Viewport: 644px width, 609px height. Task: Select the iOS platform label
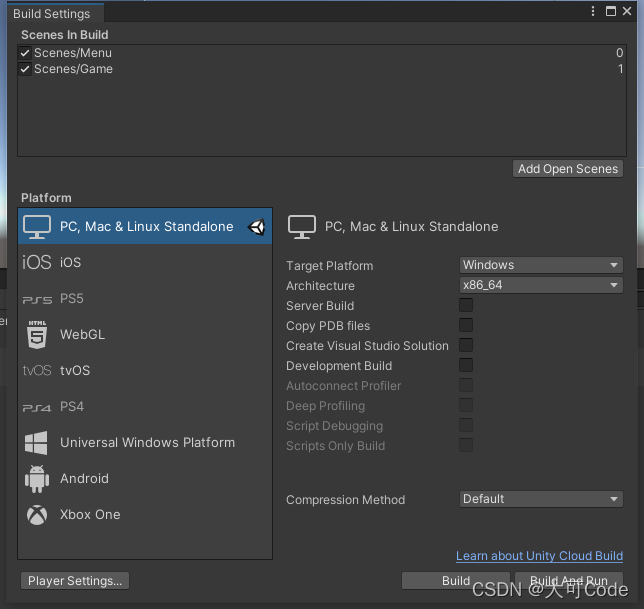(71, 262)
